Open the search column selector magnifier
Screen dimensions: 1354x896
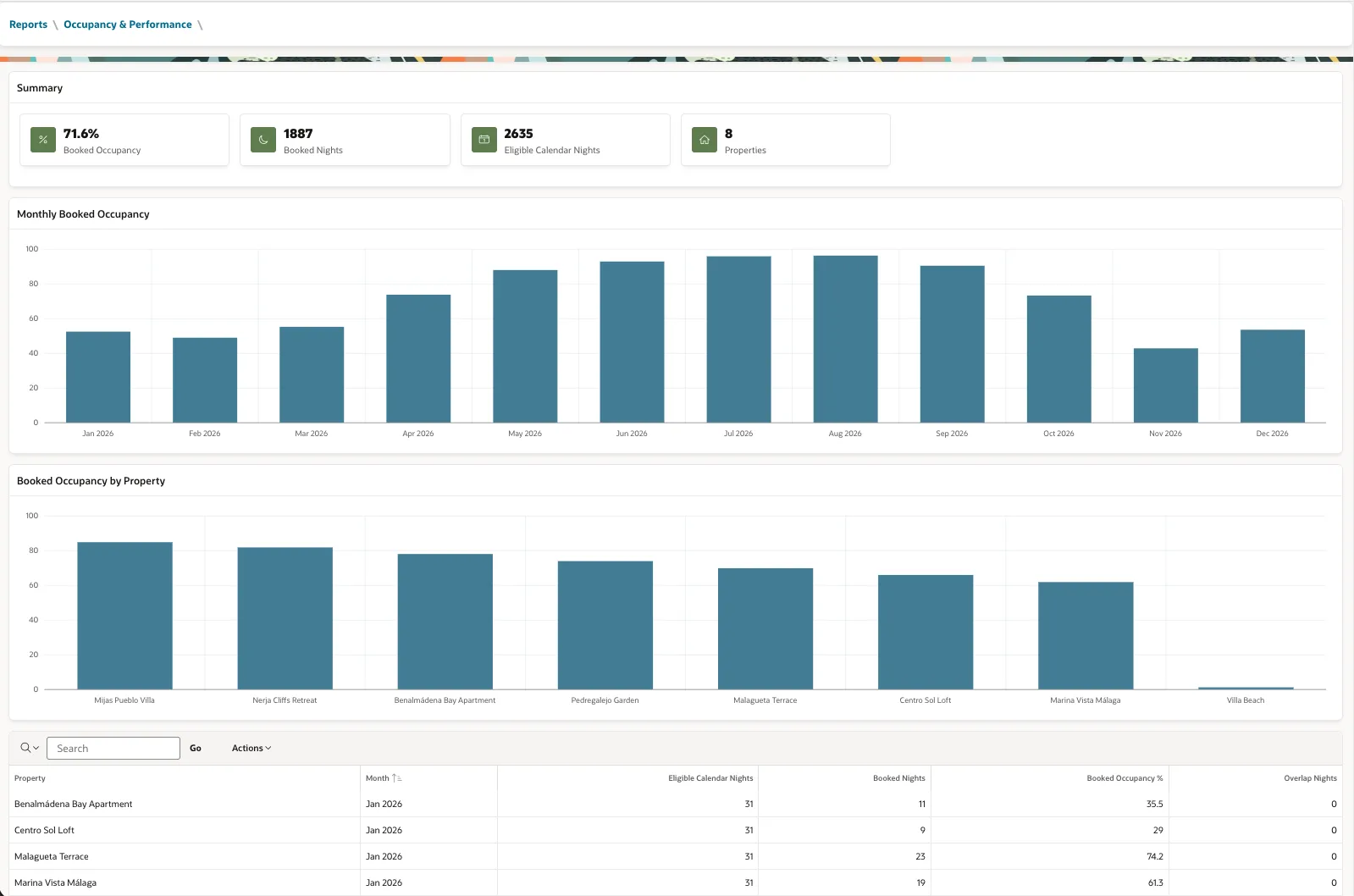(x=30, y=748)
